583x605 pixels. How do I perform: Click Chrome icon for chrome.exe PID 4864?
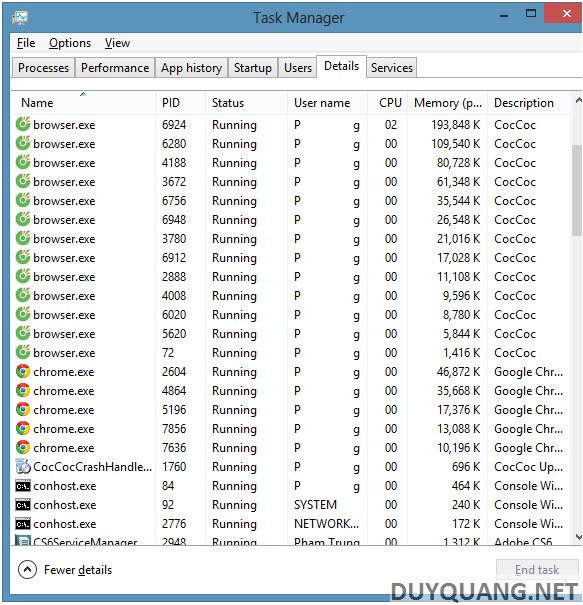pos(23,390)
